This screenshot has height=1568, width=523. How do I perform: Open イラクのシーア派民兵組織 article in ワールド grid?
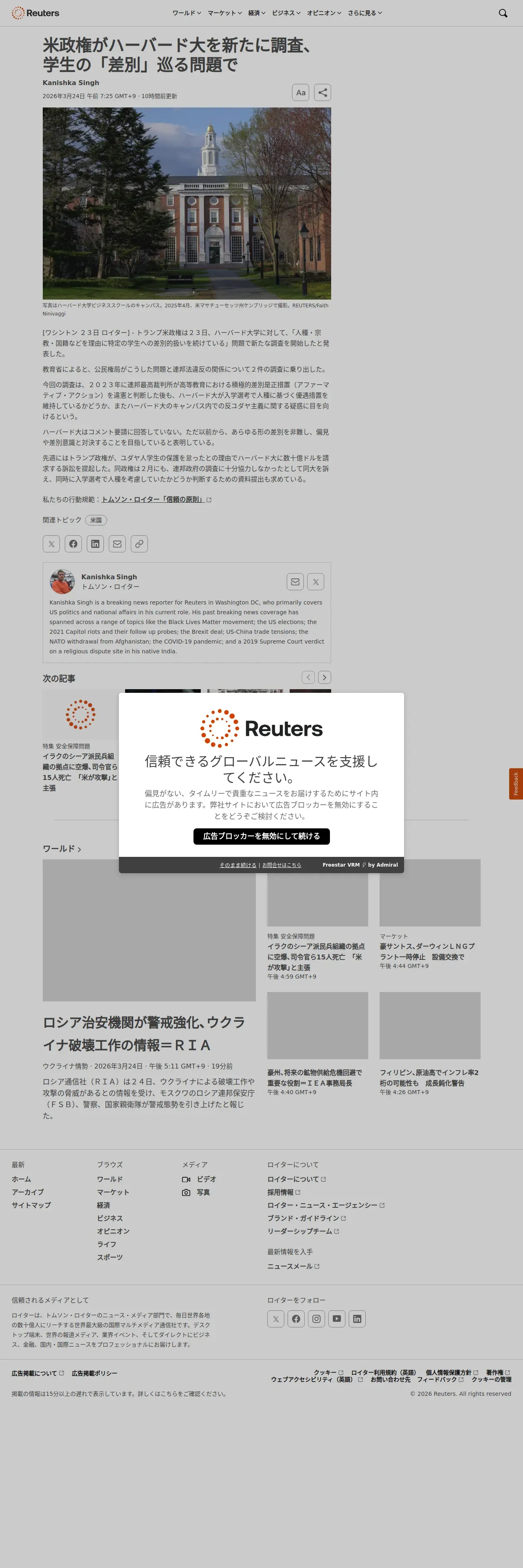pos(316,956)
